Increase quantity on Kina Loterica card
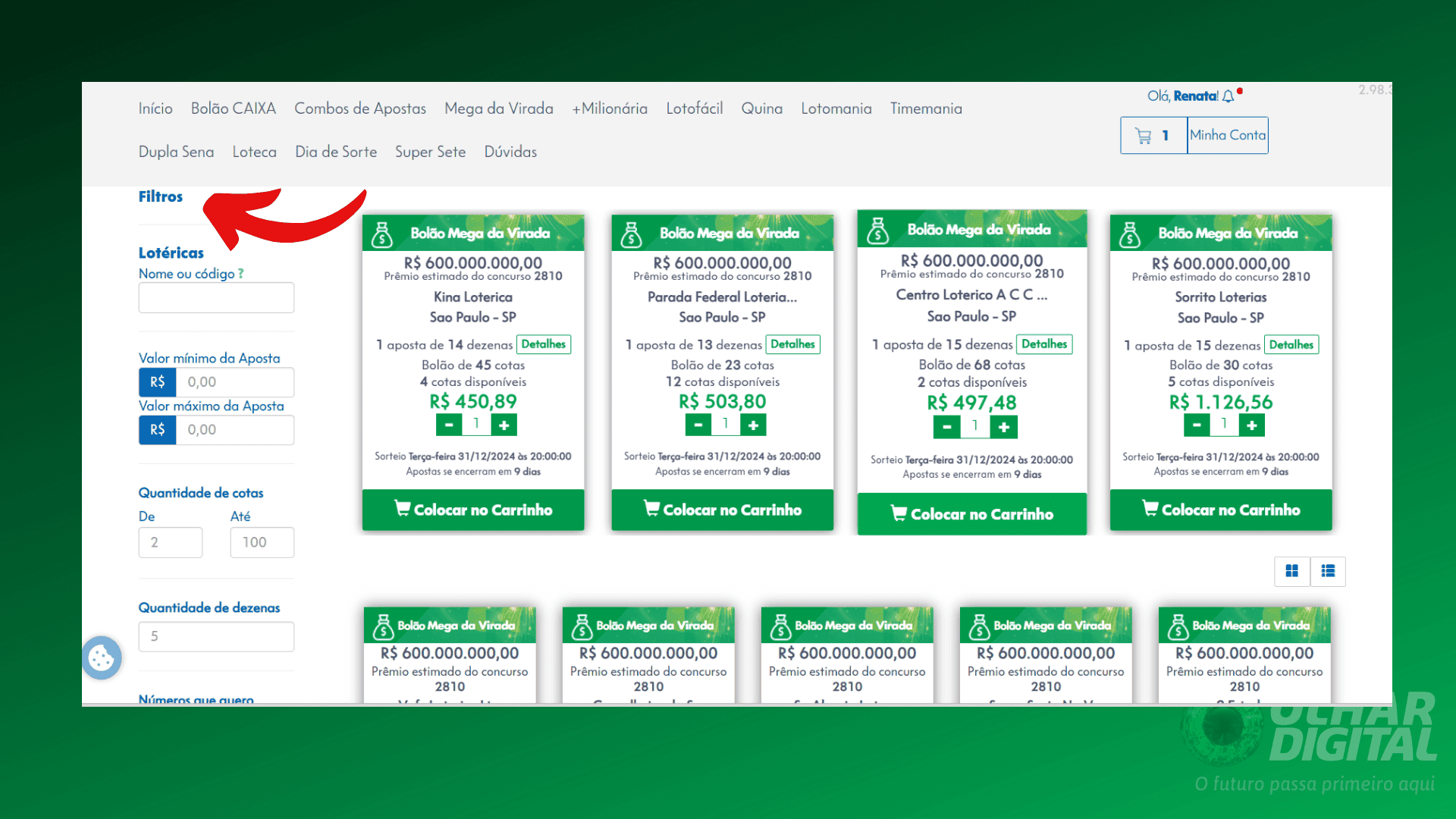The height and width of the screenshot is (819, 1456). (504, 425)
